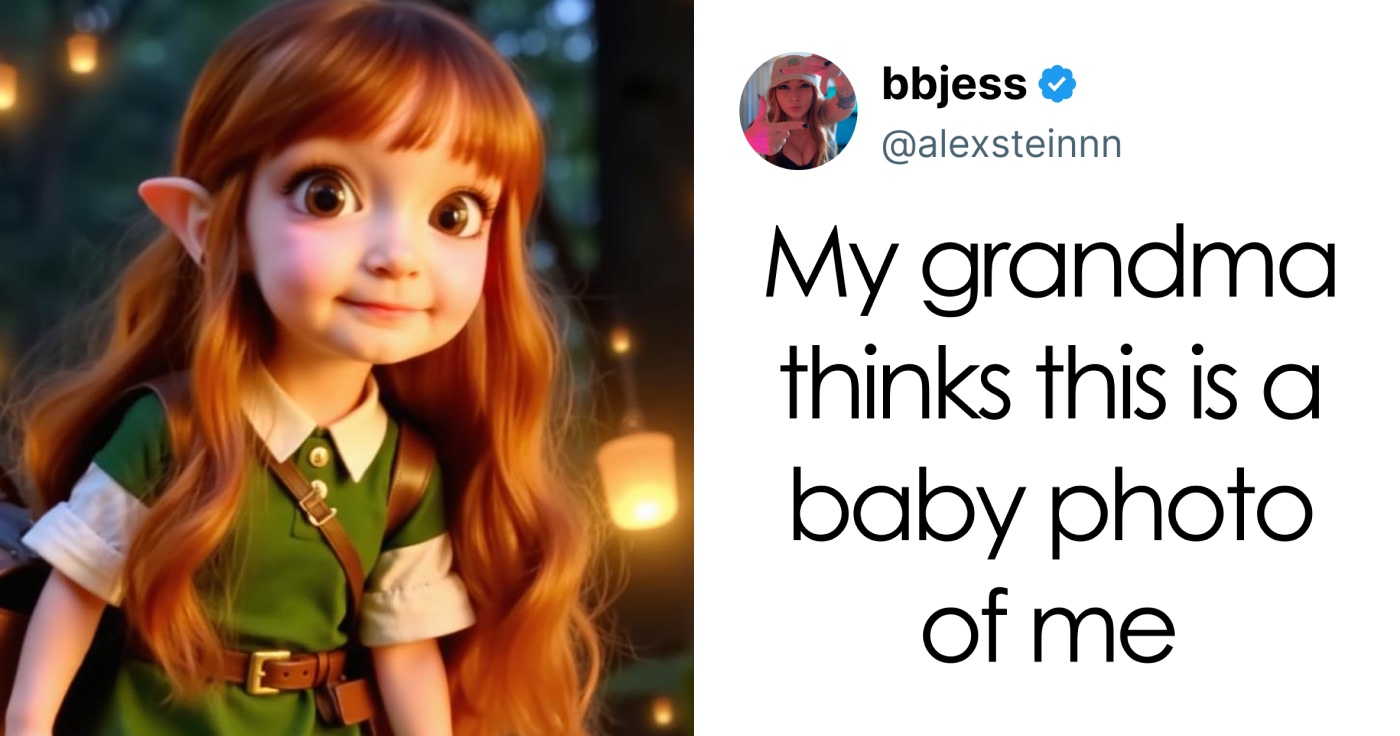
Task: Click the large glowing lantern beside the elf
Action: point(636,478)
